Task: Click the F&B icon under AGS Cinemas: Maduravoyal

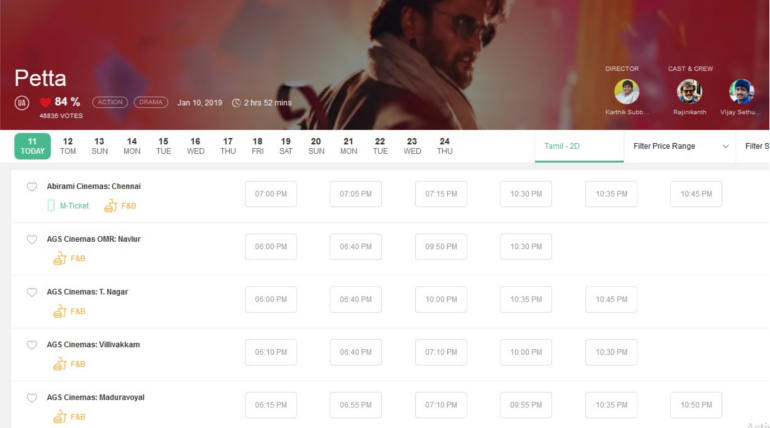Action: [59, 416]
